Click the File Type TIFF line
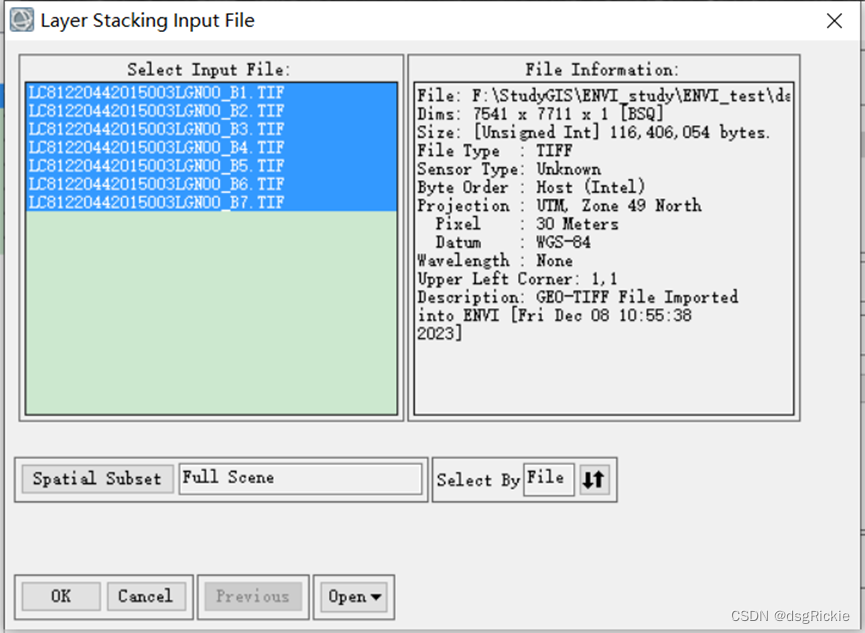Viewport: 865px width, 633px height. point(494,151)
